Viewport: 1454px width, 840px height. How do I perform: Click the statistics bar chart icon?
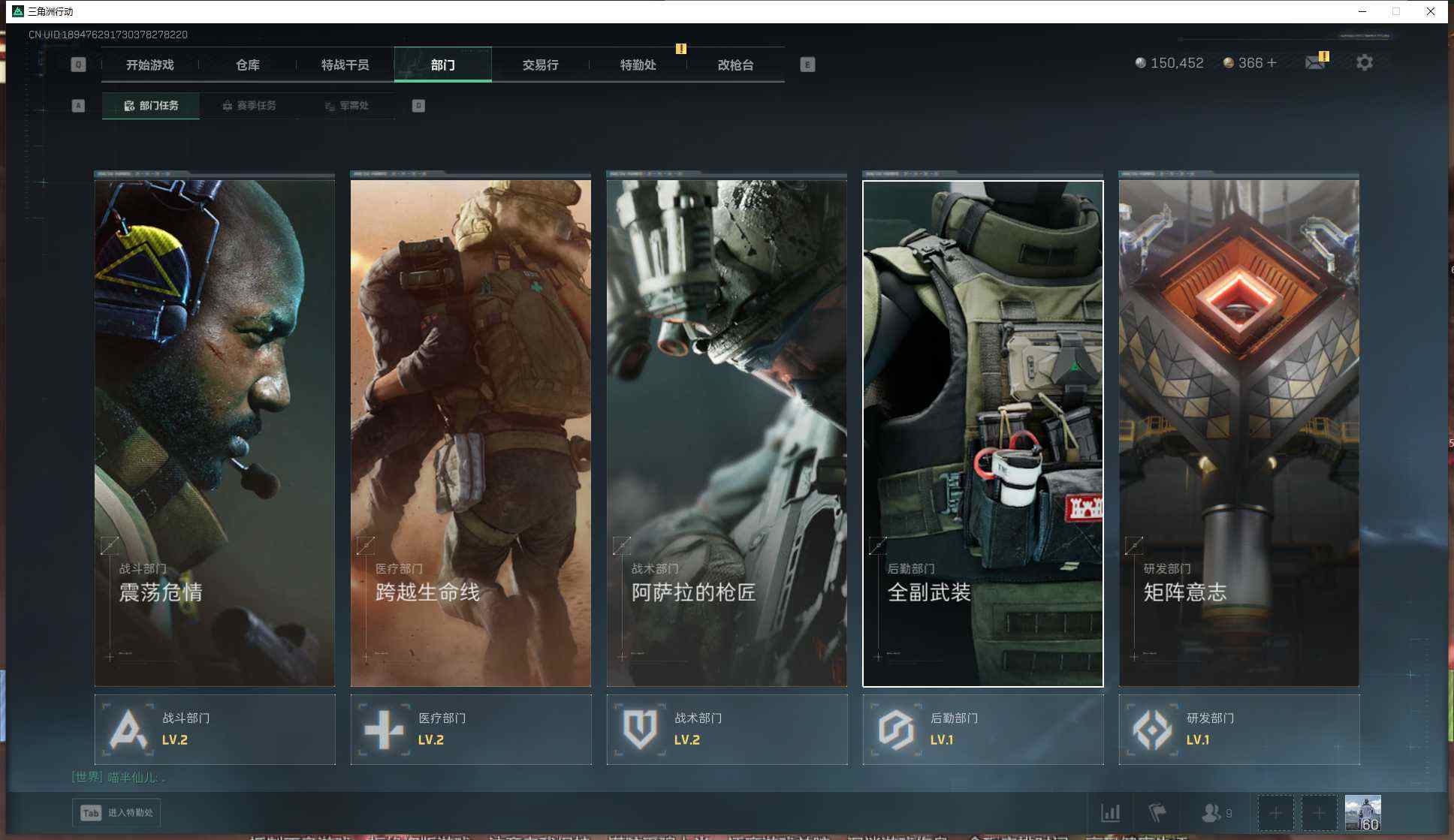click(x=1110, y=812)
